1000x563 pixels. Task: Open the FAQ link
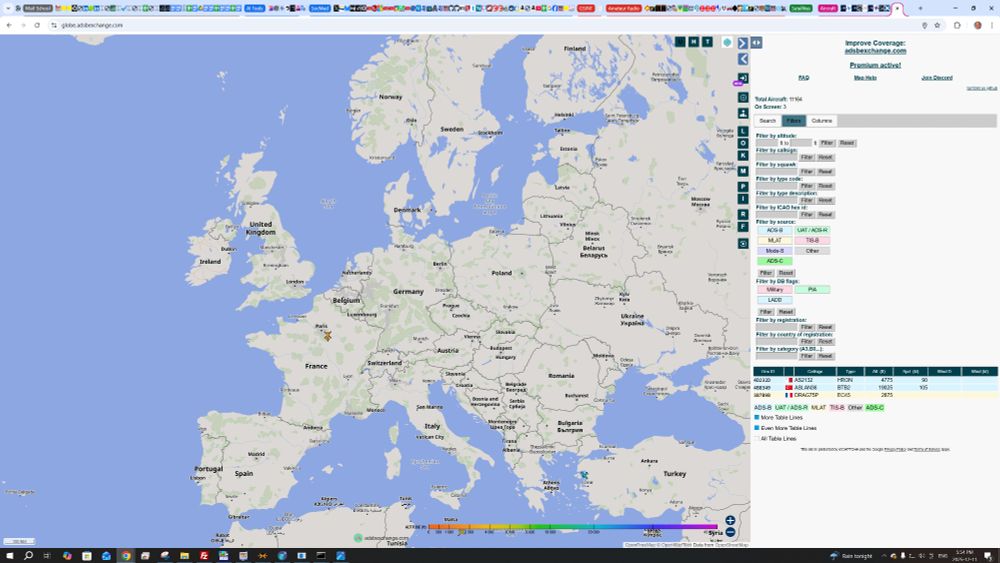pyautogui.click(x=804, y=78)
